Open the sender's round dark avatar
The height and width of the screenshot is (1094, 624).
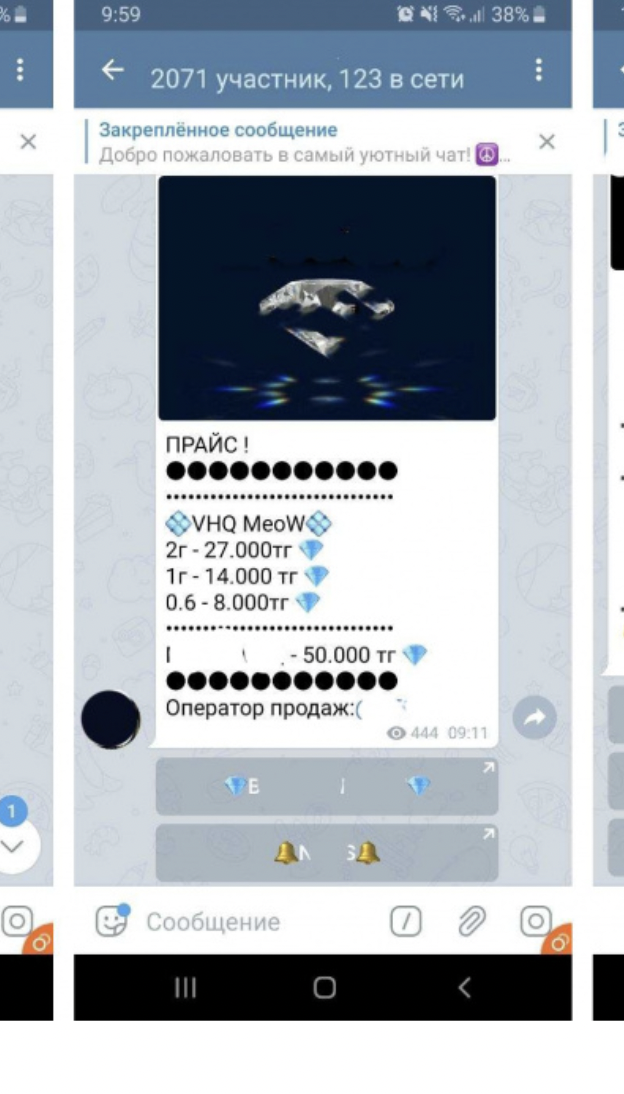pos(111,719)
